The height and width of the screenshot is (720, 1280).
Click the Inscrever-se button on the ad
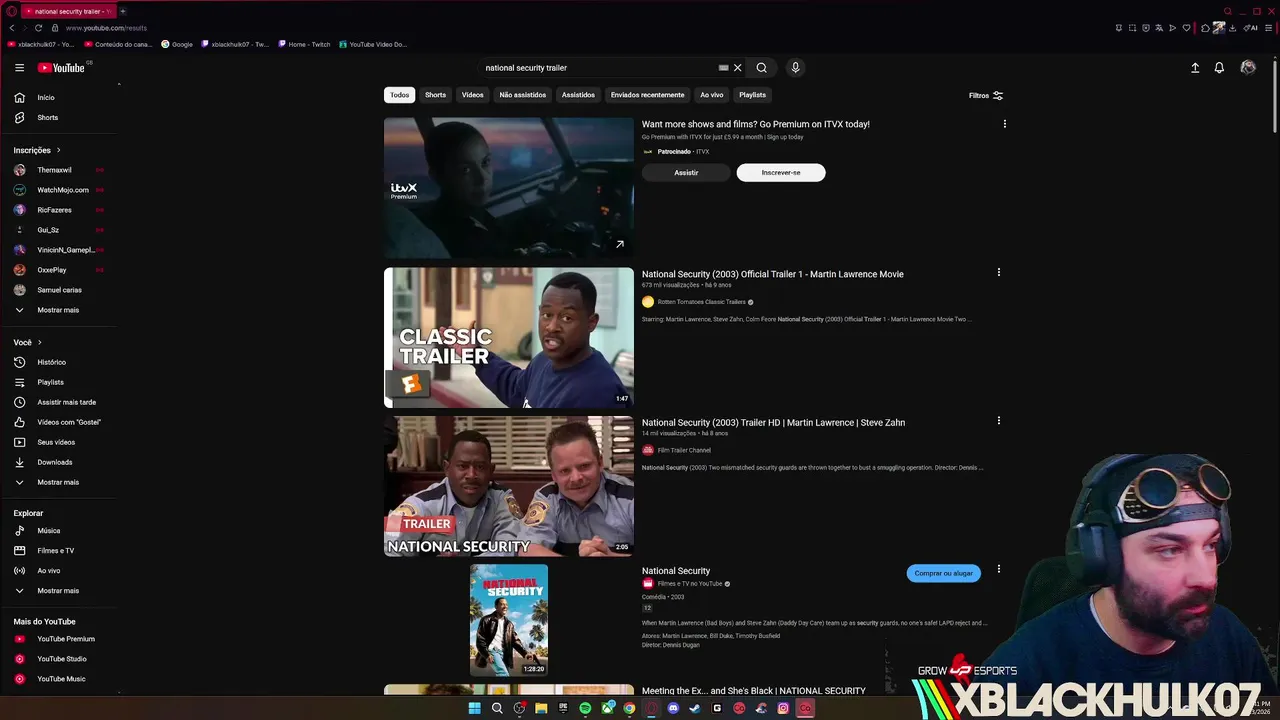tap(781, 173)
